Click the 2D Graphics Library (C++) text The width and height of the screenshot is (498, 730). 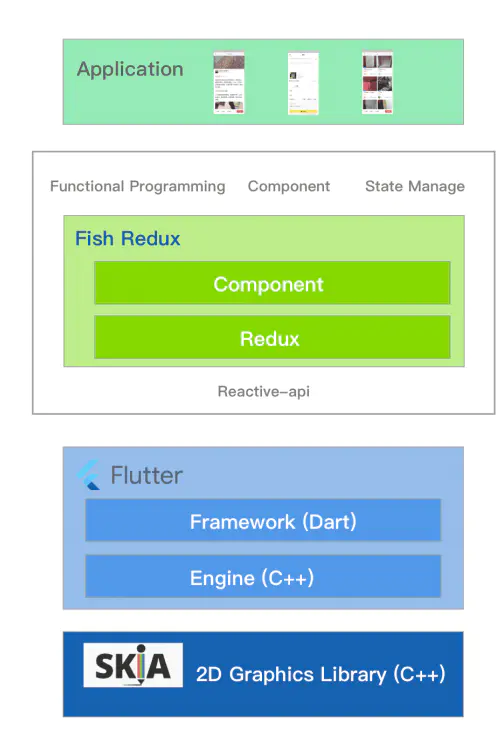click(x=321, y=675)
